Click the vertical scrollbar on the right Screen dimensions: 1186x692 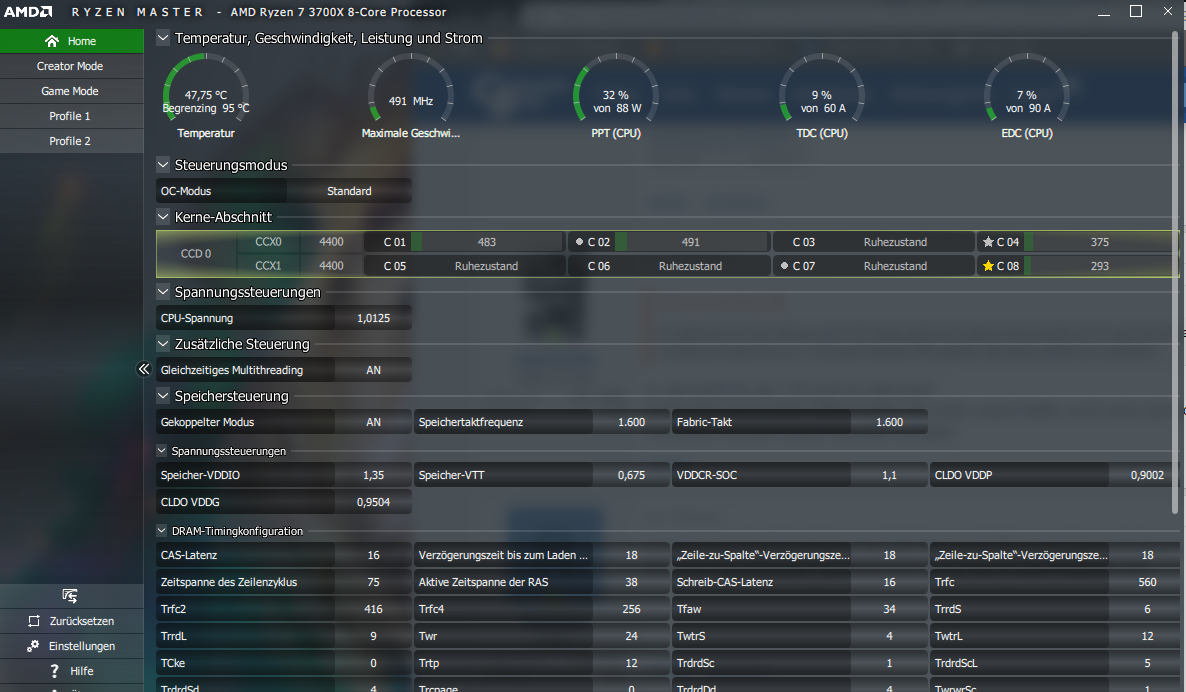pos(1175,272)
